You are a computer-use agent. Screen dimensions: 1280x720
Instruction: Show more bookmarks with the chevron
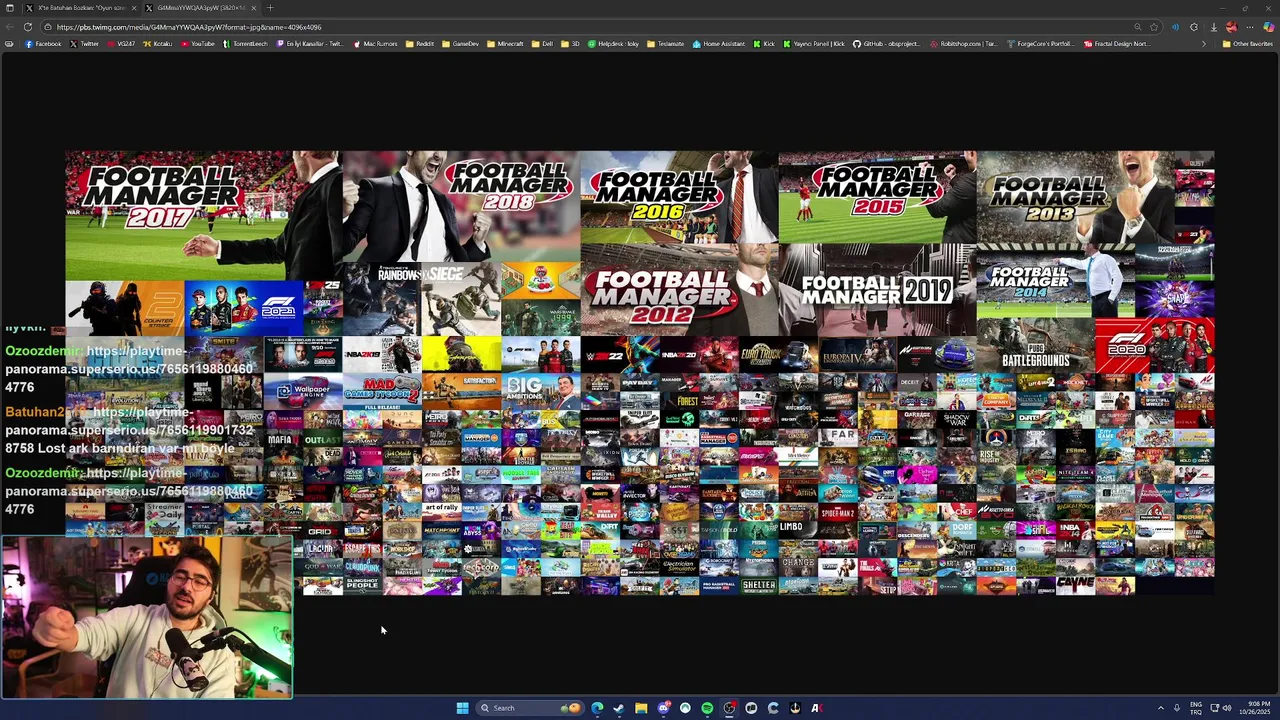(x=1204, y=44)
